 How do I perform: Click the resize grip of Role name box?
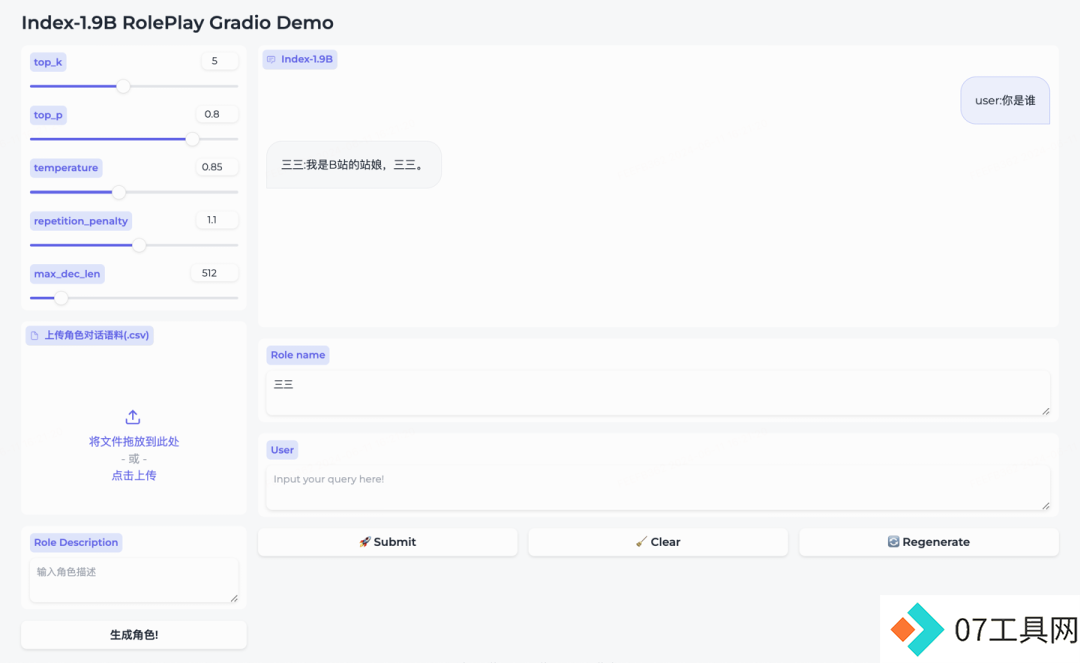[x=1046, y=411]
